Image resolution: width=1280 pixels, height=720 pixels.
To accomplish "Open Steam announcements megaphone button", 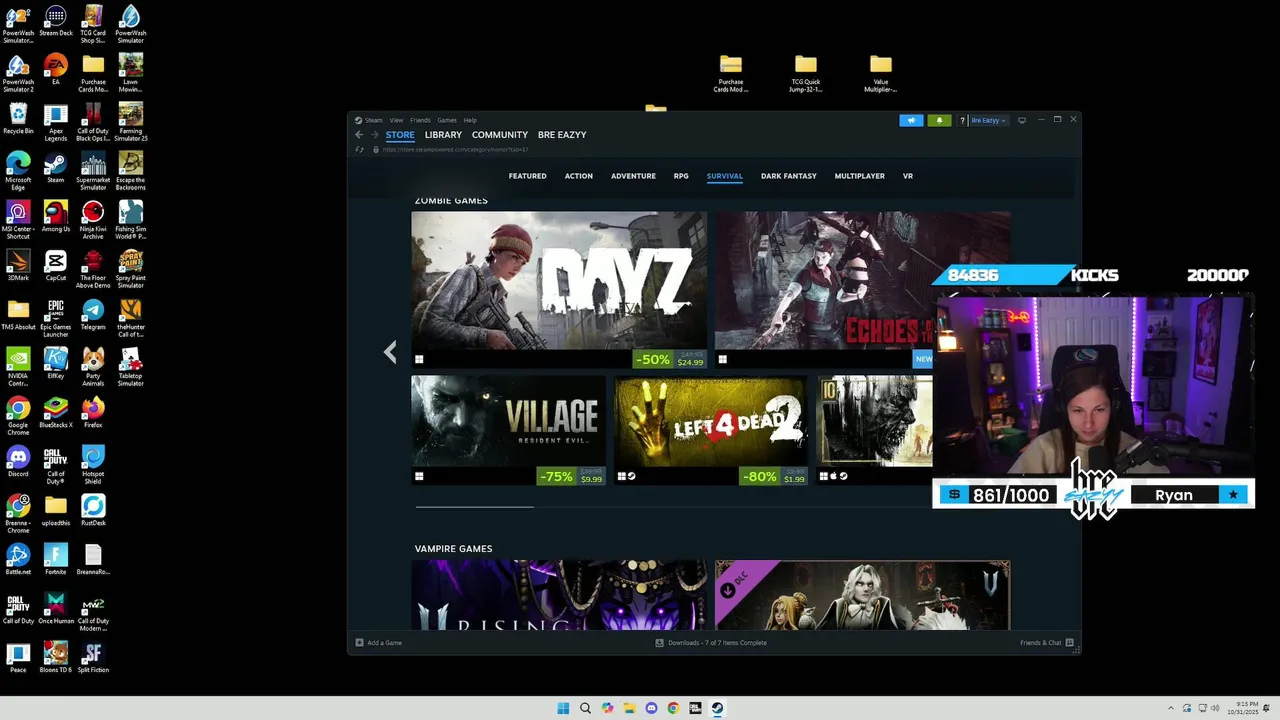I will 911,120.
